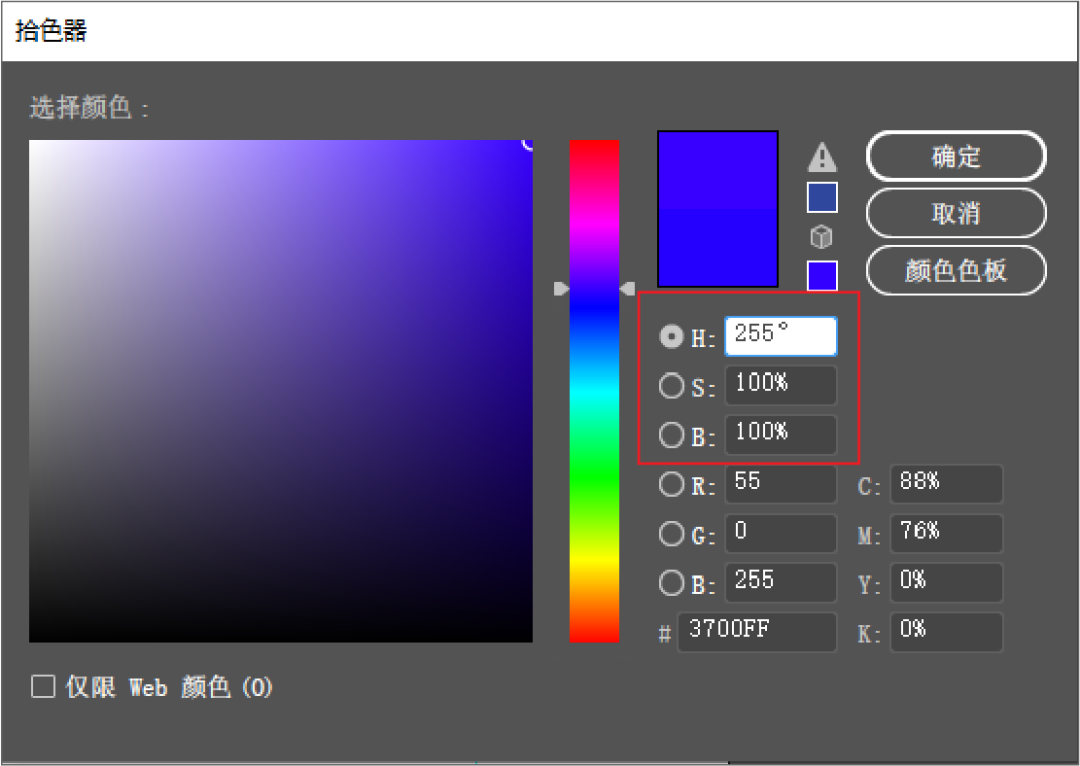
Task: Click the hex color code field
Action: 756,632
